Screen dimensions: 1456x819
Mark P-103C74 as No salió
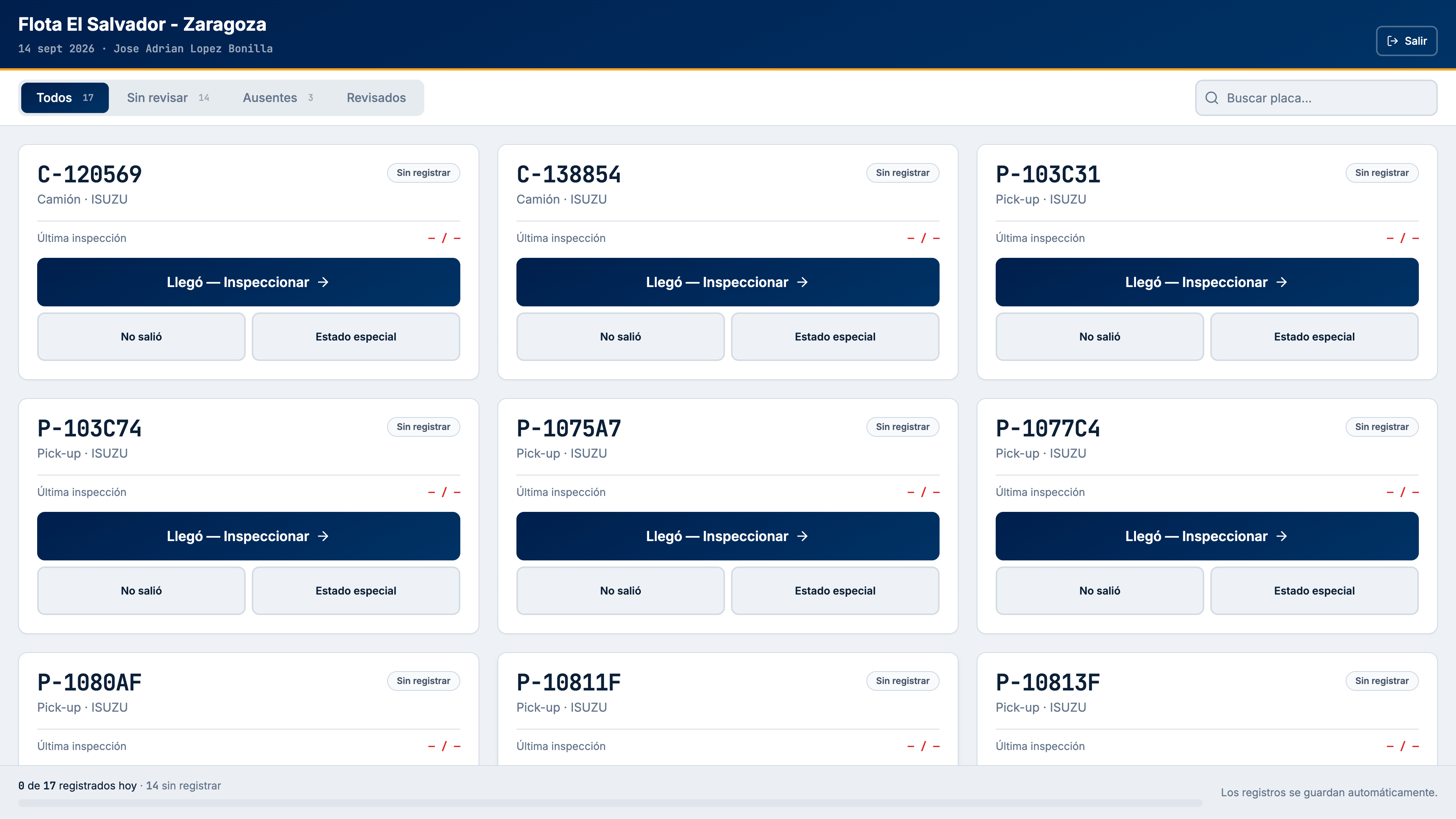click(x=141, y=590)
